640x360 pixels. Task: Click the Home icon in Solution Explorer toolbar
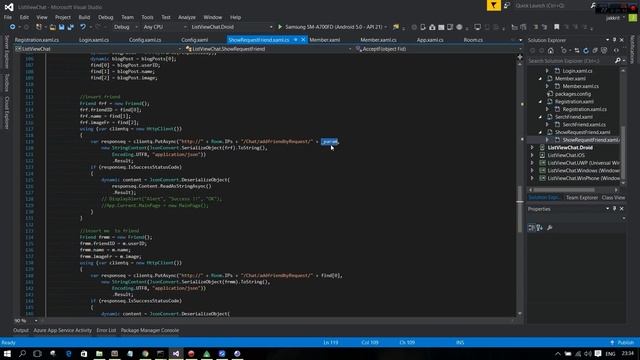[551, 51]
